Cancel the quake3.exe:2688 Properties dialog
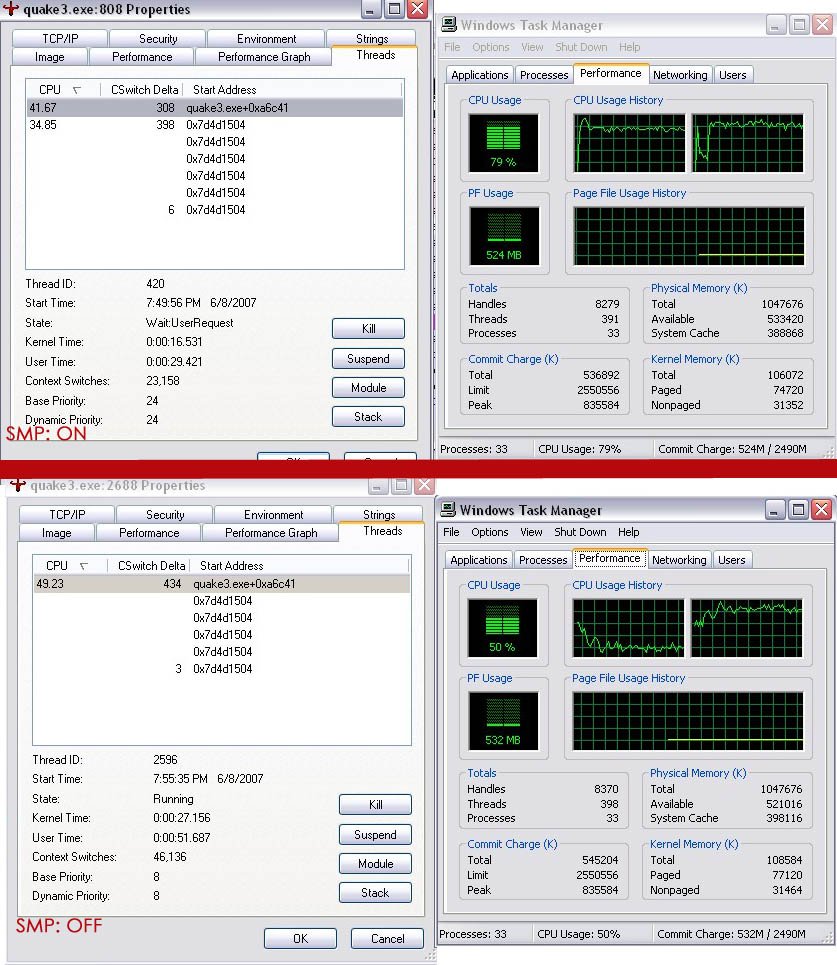This screenshot has width=837, height=965. (x=387, y=938)
